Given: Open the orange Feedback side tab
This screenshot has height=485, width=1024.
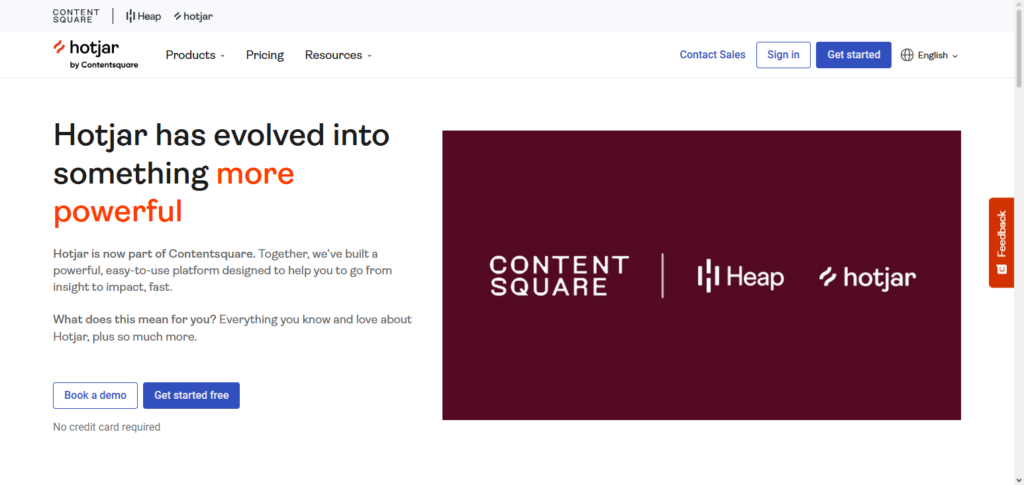Looking at the screenshot, I should coord(1001,242).
